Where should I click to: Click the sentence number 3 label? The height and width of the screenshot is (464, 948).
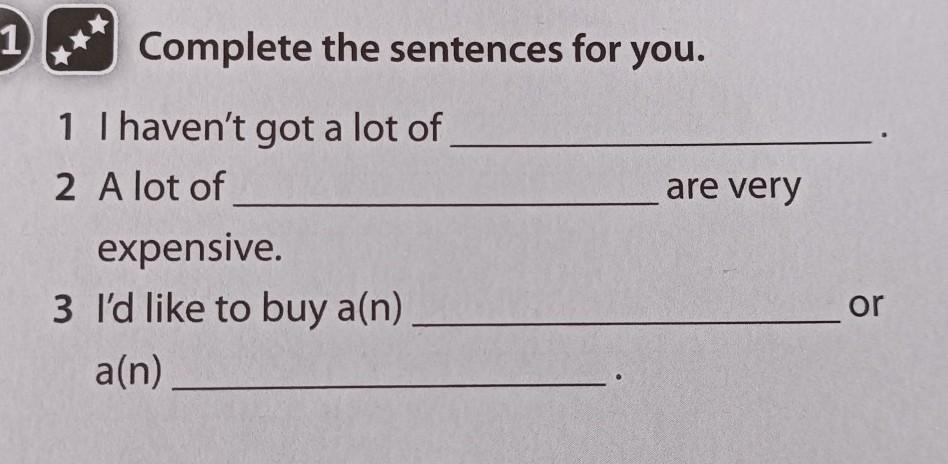click(63, 309)
